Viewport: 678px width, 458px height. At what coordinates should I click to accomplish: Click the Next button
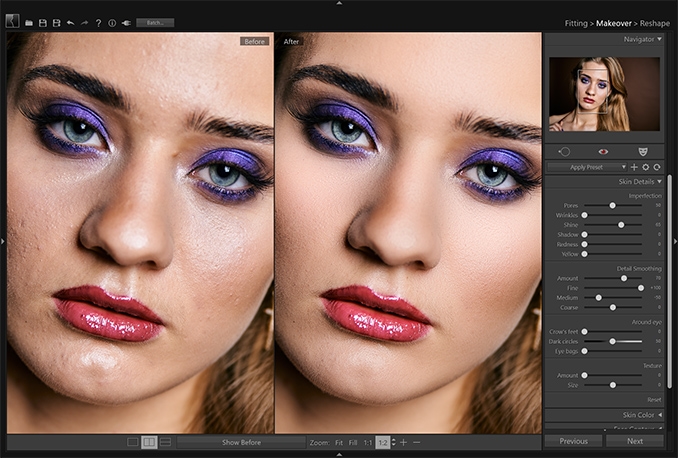coord(635,441)
